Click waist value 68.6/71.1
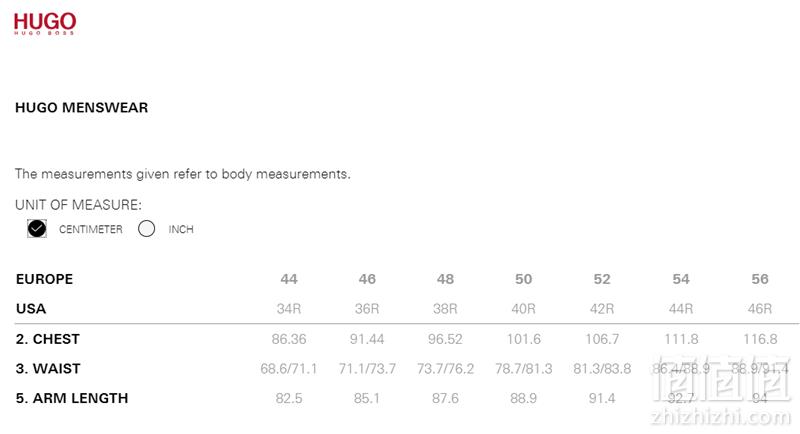Screen dimensions: 800x434 [x=289, y=369]
